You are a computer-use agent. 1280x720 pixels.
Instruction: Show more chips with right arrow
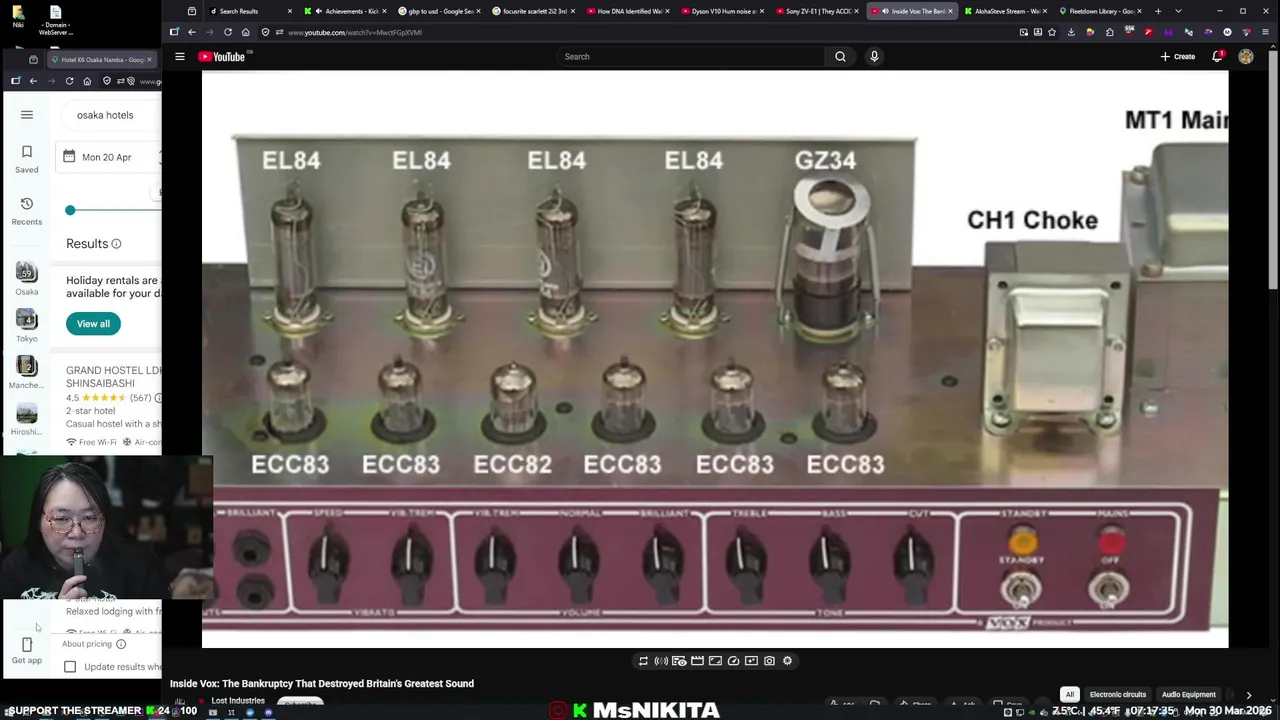[1248, 694]
